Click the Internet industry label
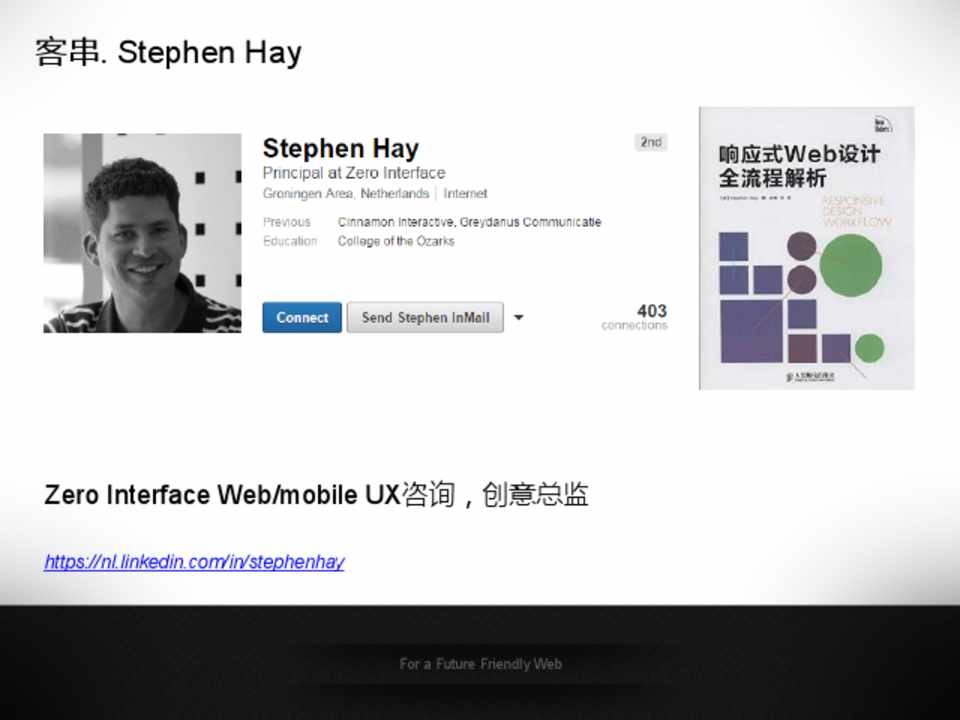 pos(466,194)
